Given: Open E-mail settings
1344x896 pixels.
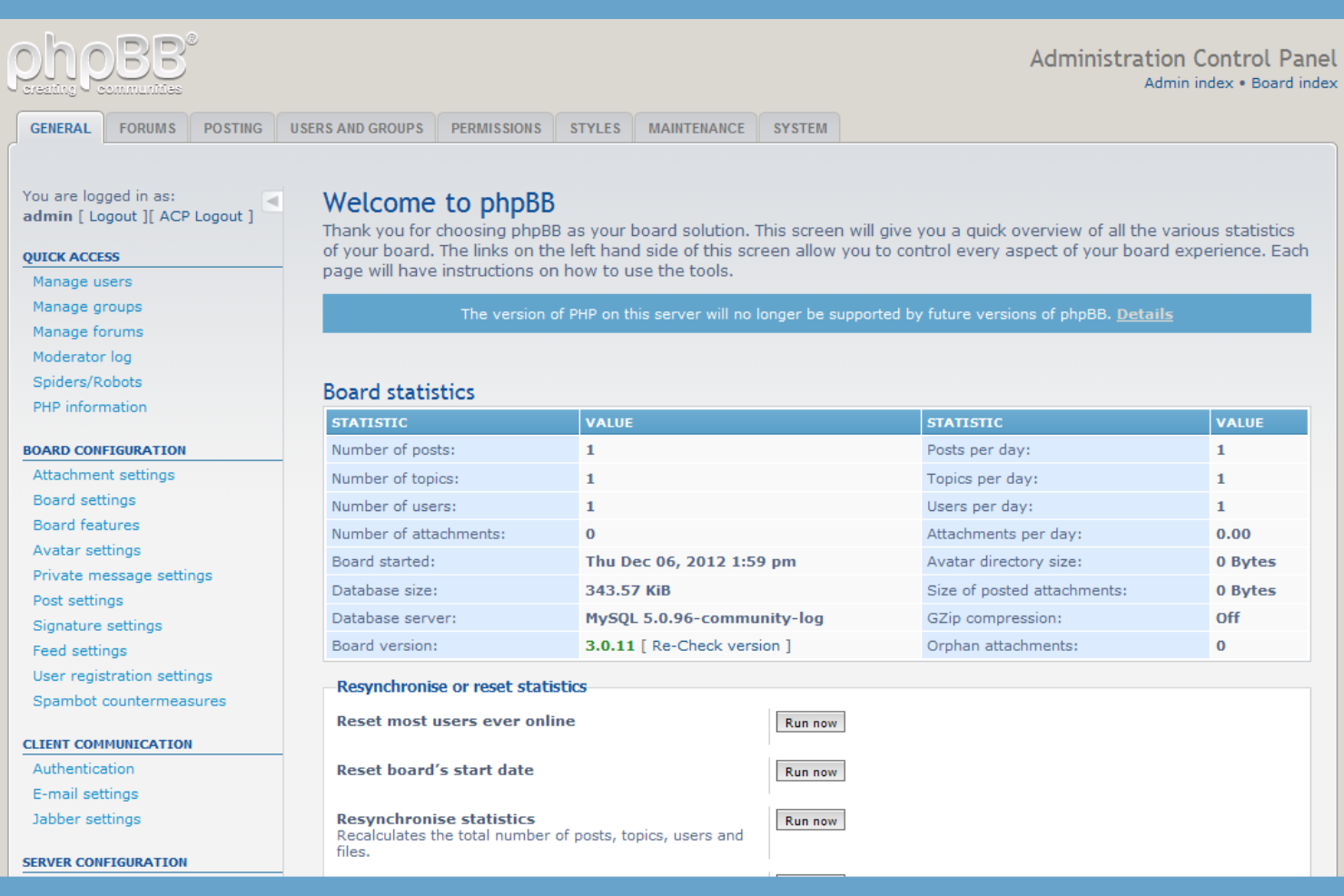Looking at the screenshot, I should [x=85, y=793].
